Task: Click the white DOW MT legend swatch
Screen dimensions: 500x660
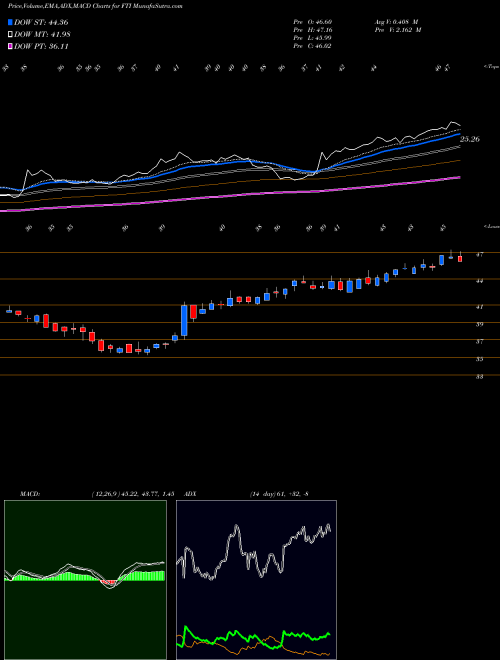Action: [x=11, y=34]
